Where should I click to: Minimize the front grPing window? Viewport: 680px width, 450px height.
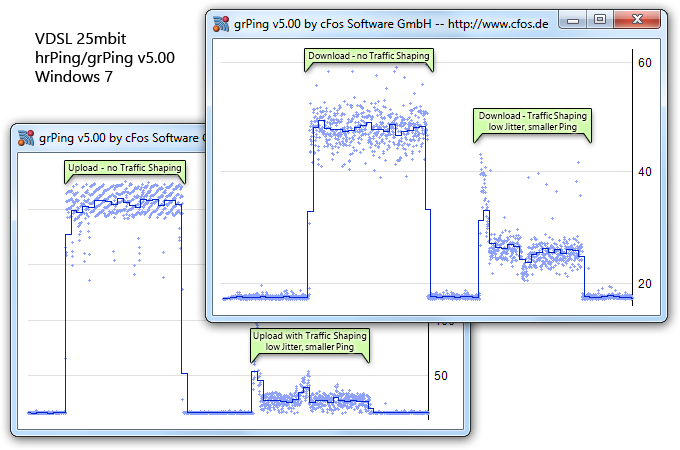click(x=573, y=20)
